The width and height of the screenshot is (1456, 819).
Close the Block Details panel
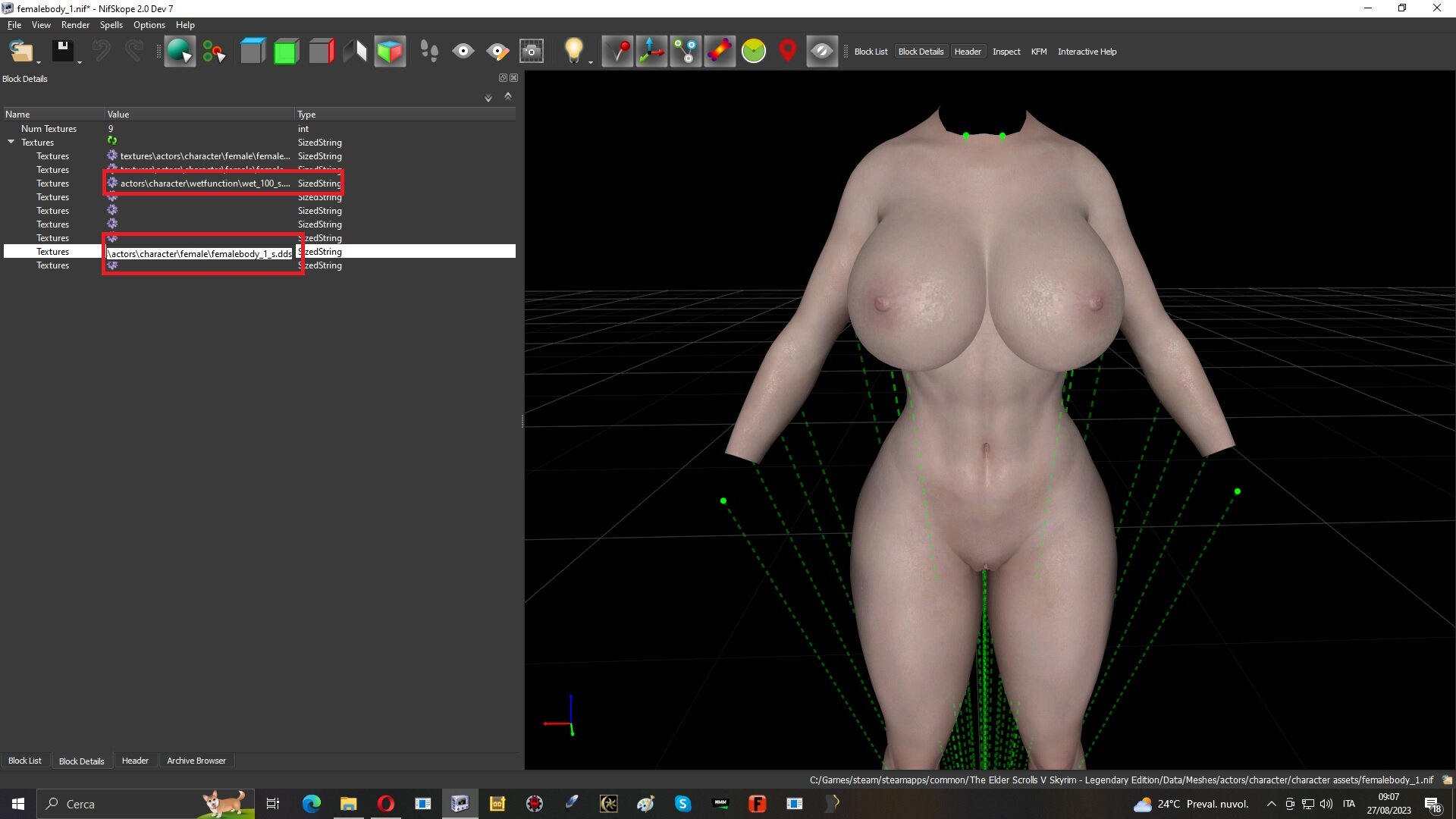513,78
